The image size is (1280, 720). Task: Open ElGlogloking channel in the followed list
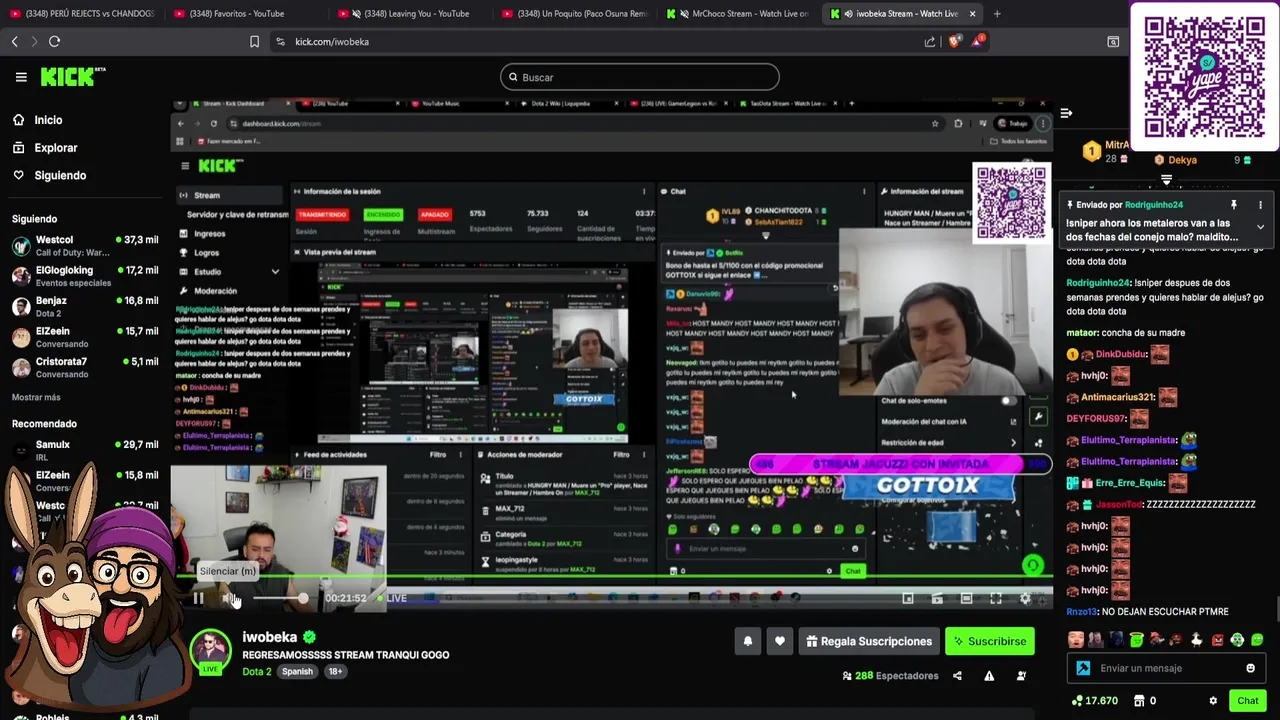[x=85, y=276]
